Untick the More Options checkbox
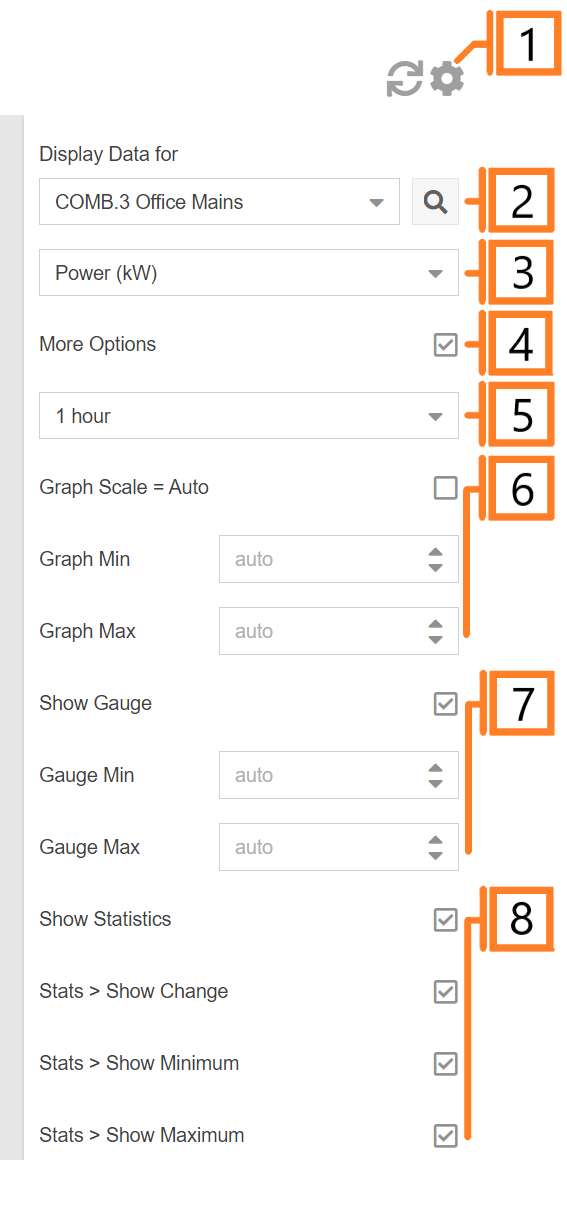567x1226 pixels. pos(446,345)
